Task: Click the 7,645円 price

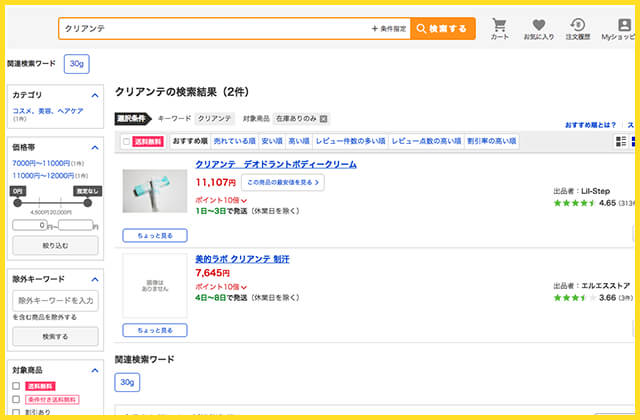Action: point(213,273)
